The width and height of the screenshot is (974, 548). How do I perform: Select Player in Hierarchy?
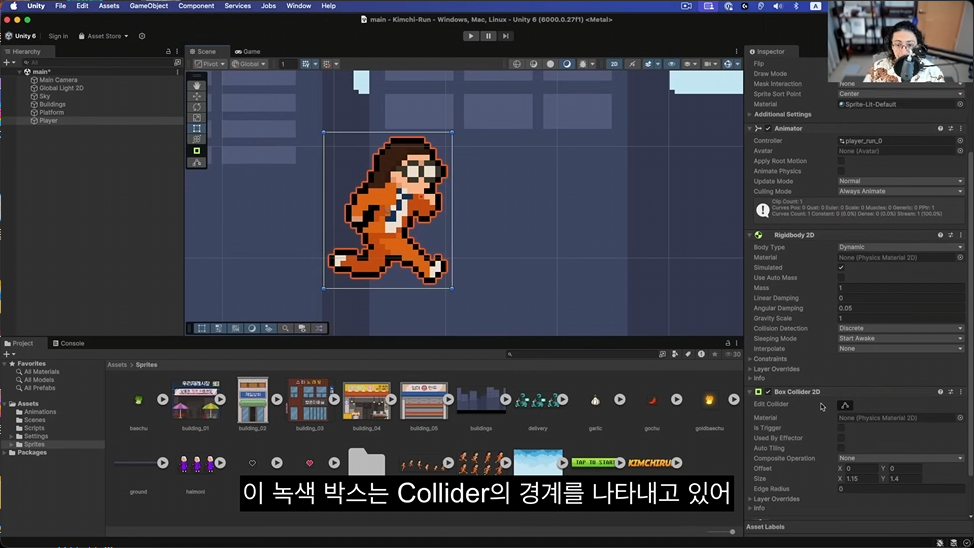(x=48, y=121)
